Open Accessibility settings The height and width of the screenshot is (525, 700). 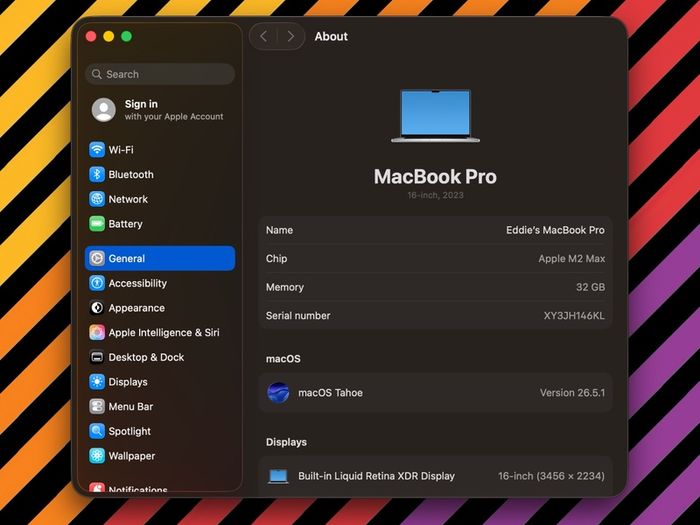[160, 283]
